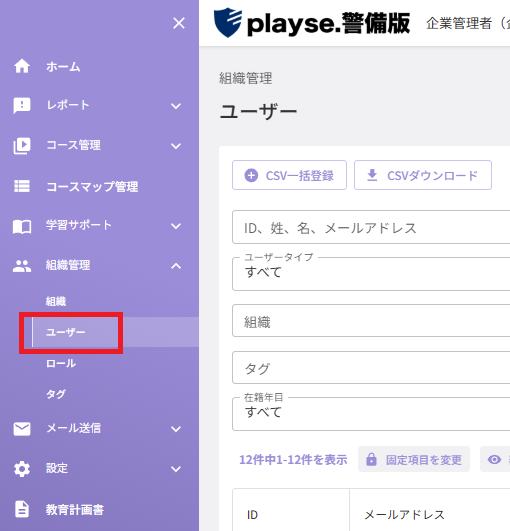Click the 組織 filter field
Viewport: 510px width, 531px height.
pyautogui.click(x=371, y=321)
